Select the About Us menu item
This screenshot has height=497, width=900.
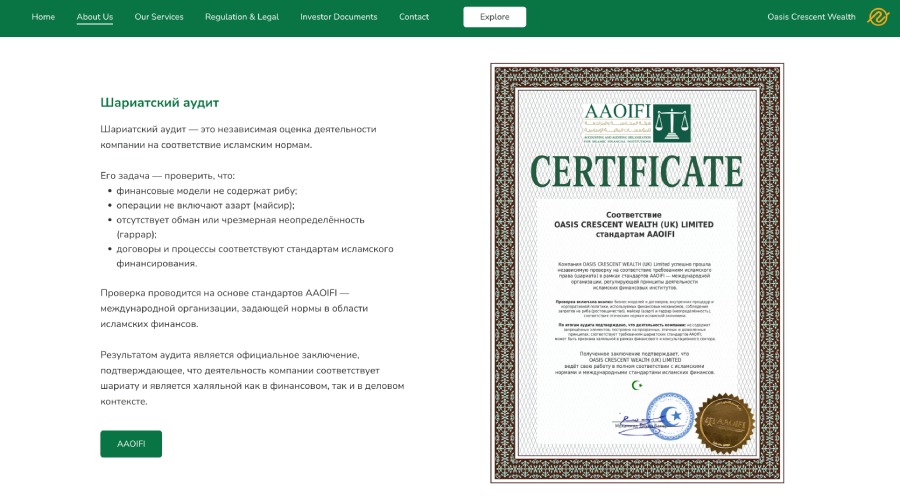[95, 17]
